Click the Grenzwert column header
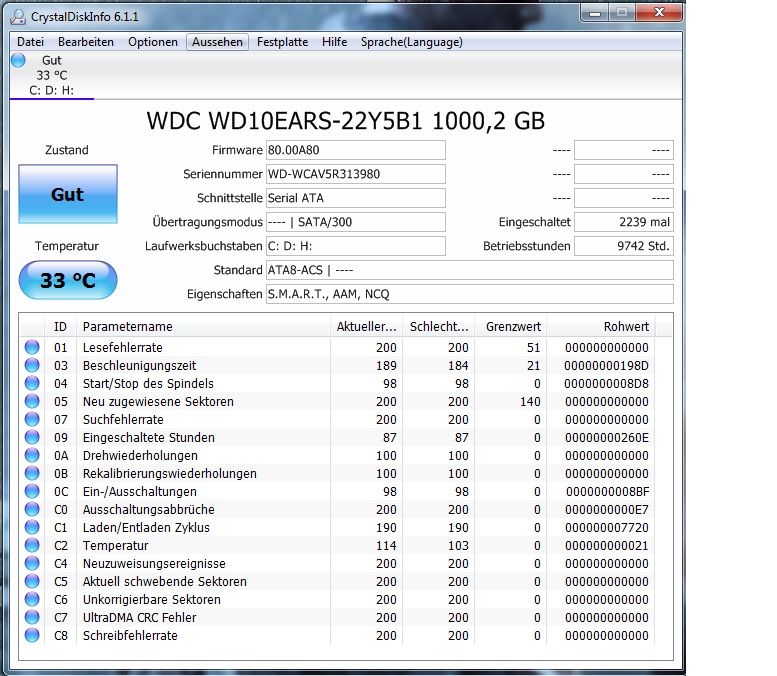The width and height of the screenshot is (777, 676). [510, 327]
